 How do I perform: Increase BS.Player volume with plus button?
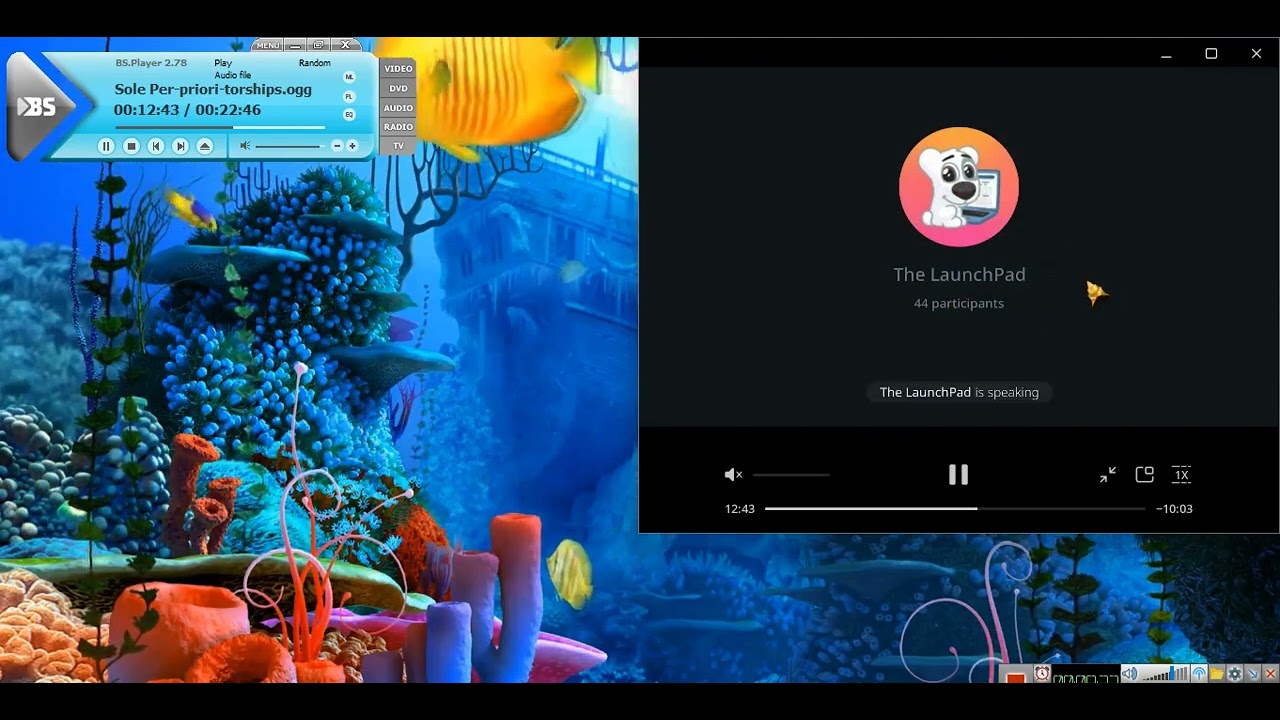tap(352, 146)
